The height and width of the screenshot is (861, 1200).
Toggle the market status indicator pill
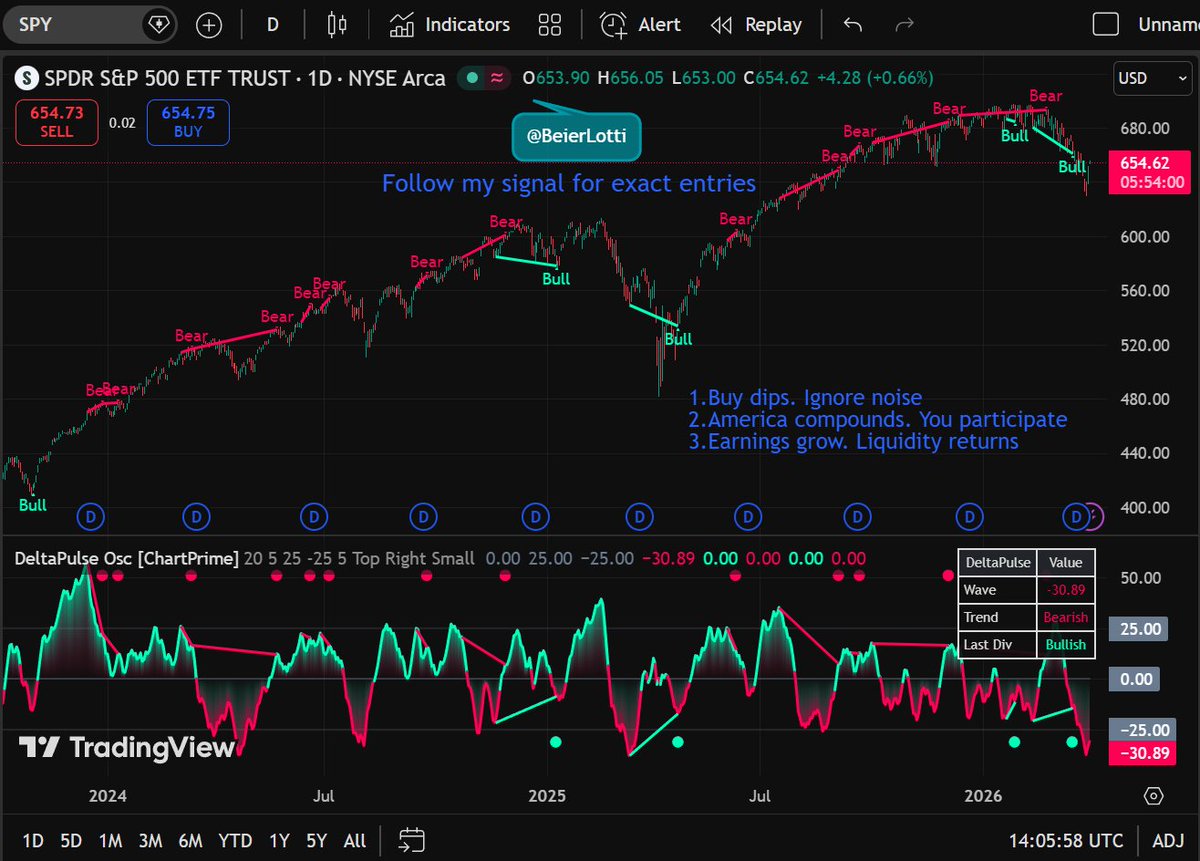[x=485, y=78]
